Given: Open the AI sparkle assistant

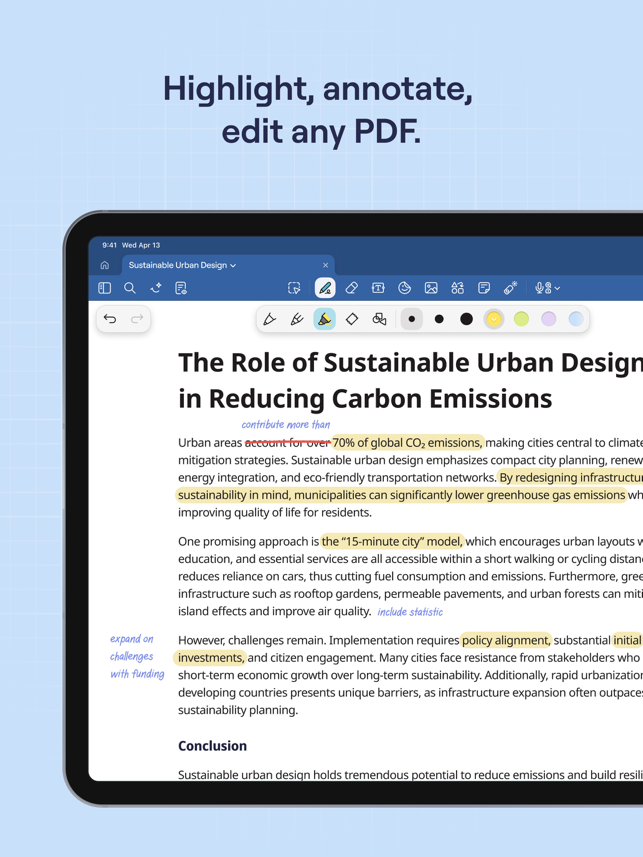Looking at the screenshot, I should click(156, 288).
